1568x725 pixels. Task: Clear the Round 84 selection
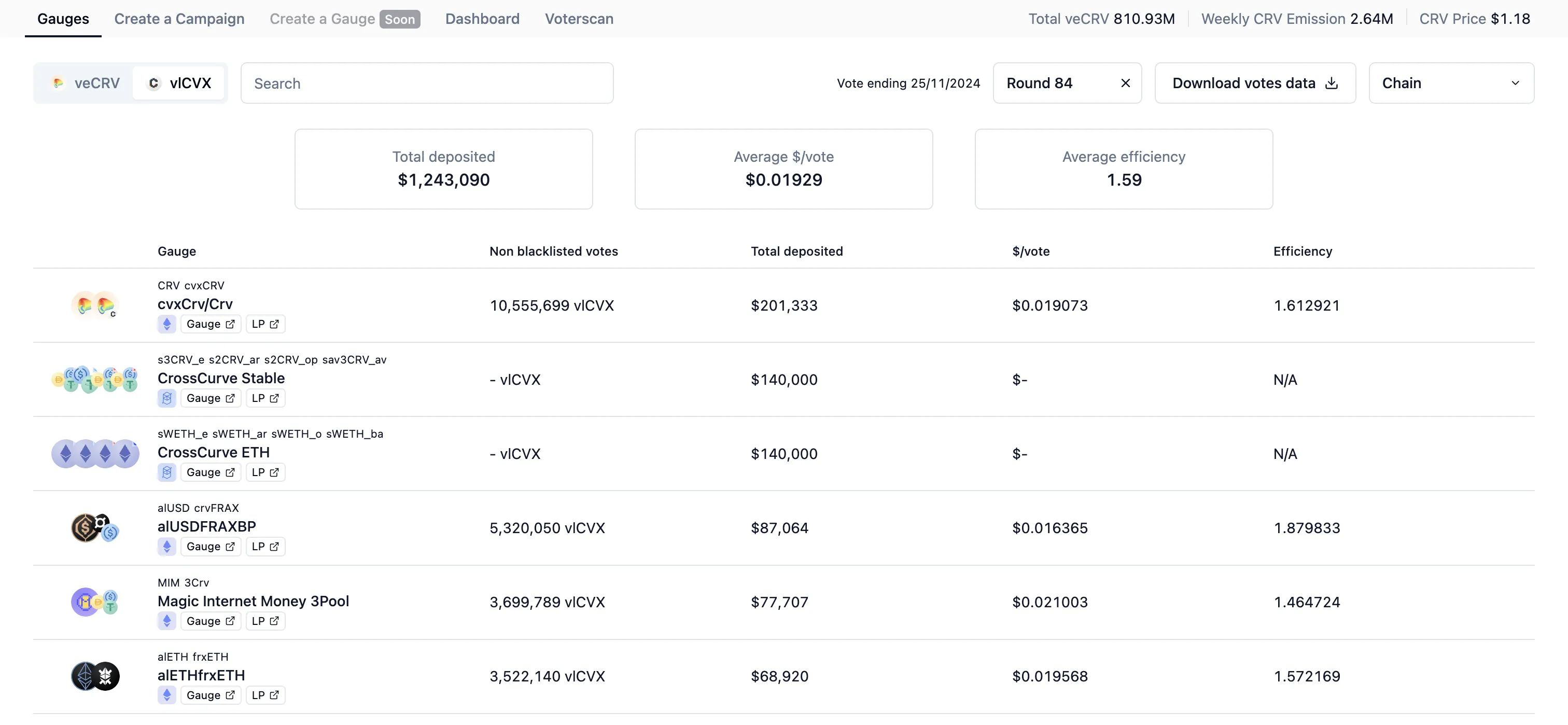click(1126, 83)
